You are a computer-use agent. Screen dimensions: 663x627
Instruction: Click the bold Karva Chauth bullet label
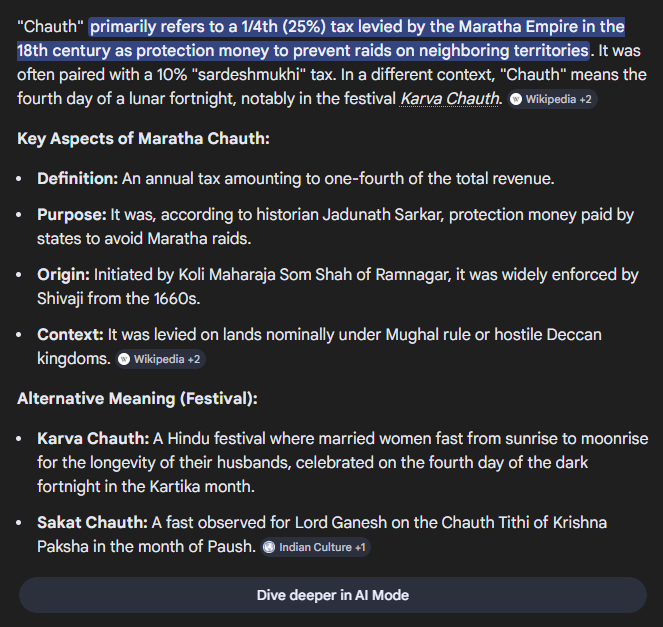coord(92,439)
